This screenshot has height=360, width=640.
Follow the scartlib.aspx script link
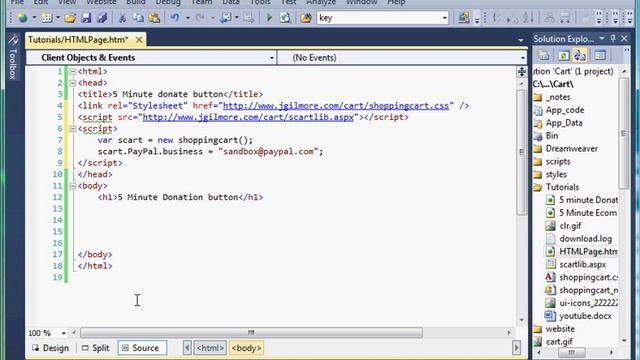pyautogui.click(x=248, y=117)
